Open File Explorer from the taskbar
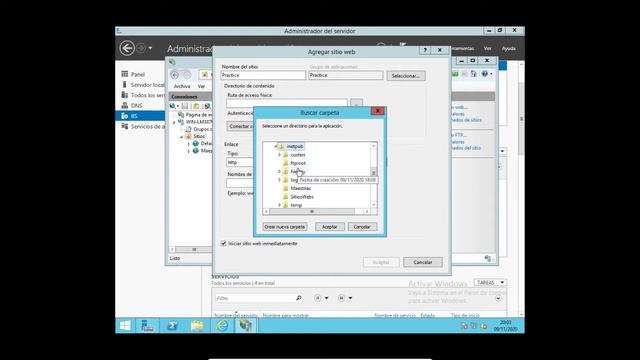The width and height of the screenshot is (640, 360). click(x=197, y=325)
